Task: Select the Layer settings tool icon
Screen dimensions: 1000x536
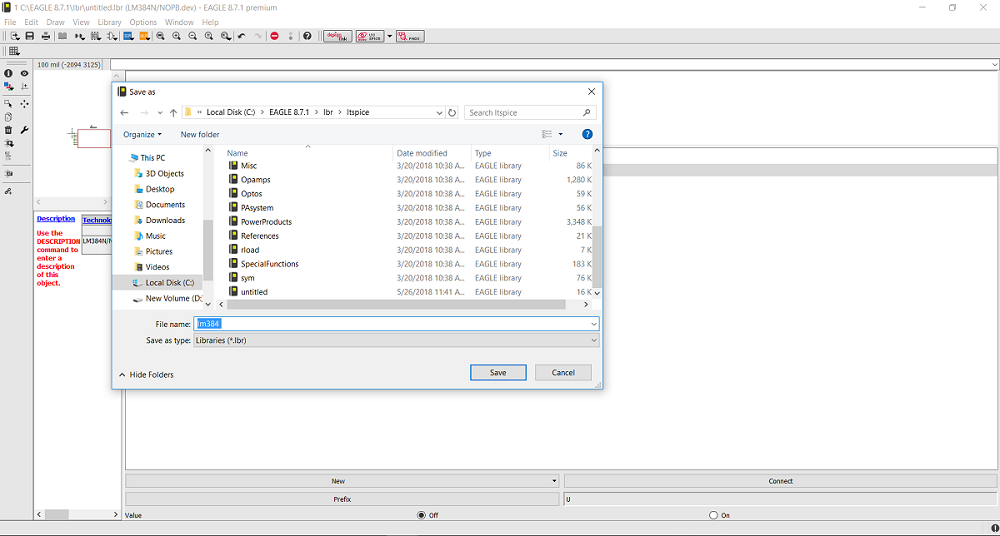Action: (8, 86)
